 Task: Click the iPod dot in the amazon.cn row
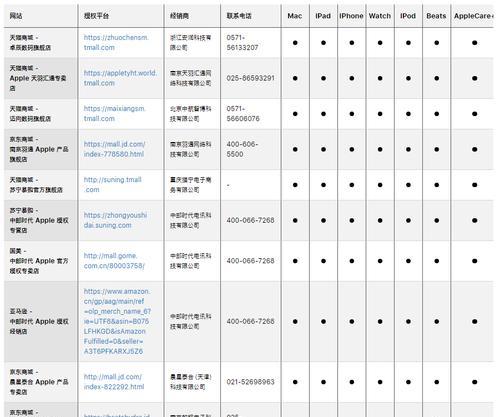[x=408, y=321]
